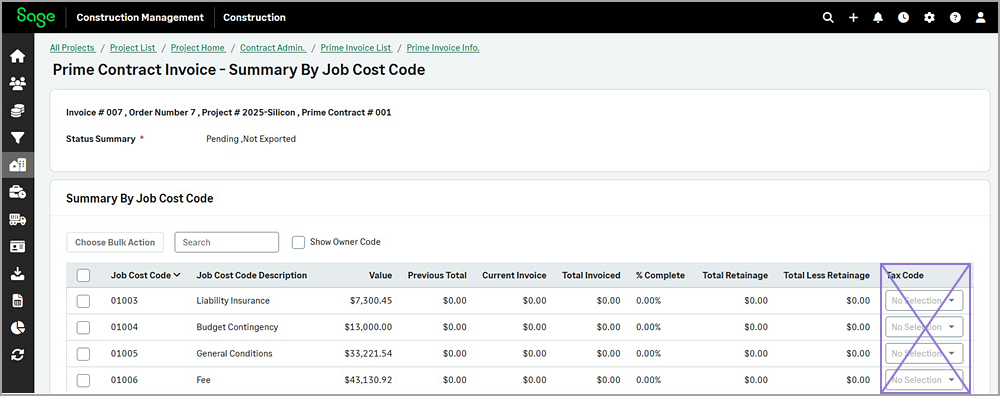The width and height of the screenshot is (1000, 396).
Task: Click the Total Less Retainage column header
Action: pos(827,275)
